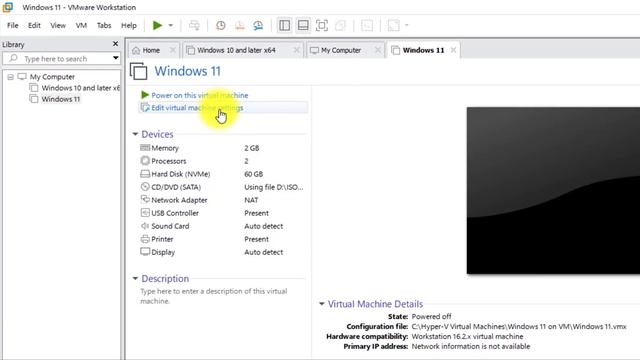The height and width of the screenshot is (360, 640).
Task: Open the Help menu
Action: (129, 25)
